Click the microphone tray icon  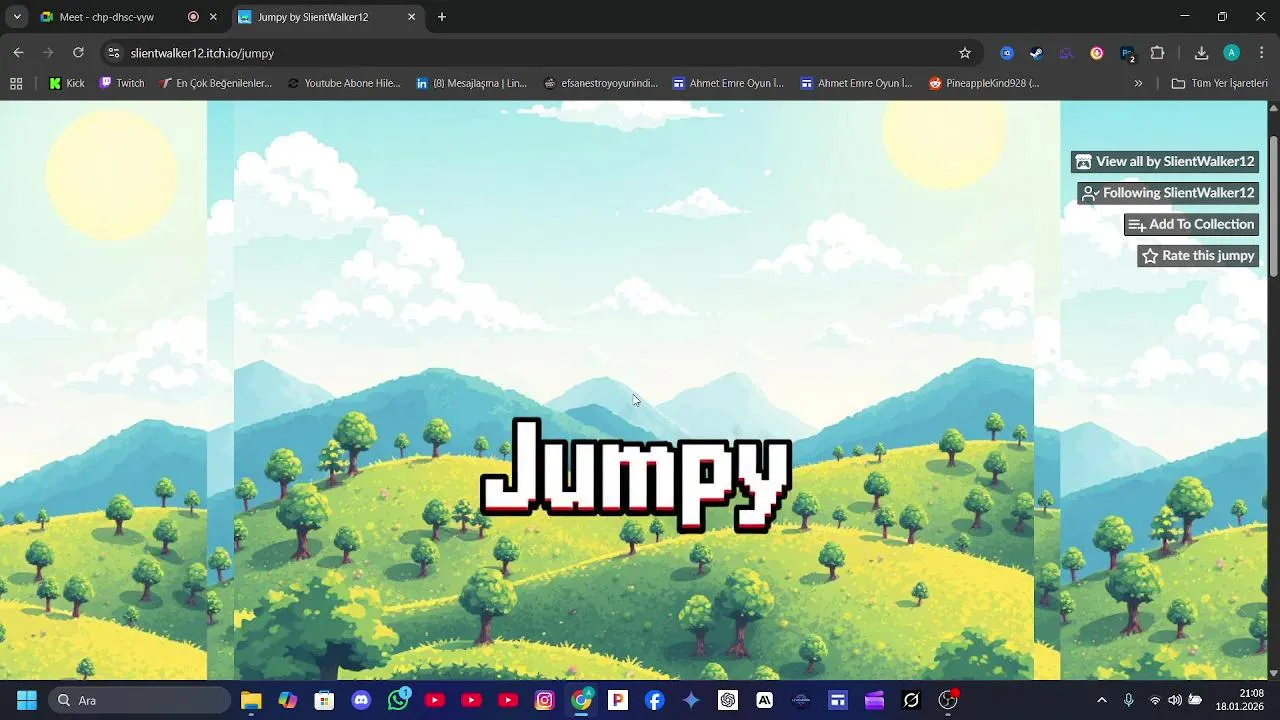1129,701
